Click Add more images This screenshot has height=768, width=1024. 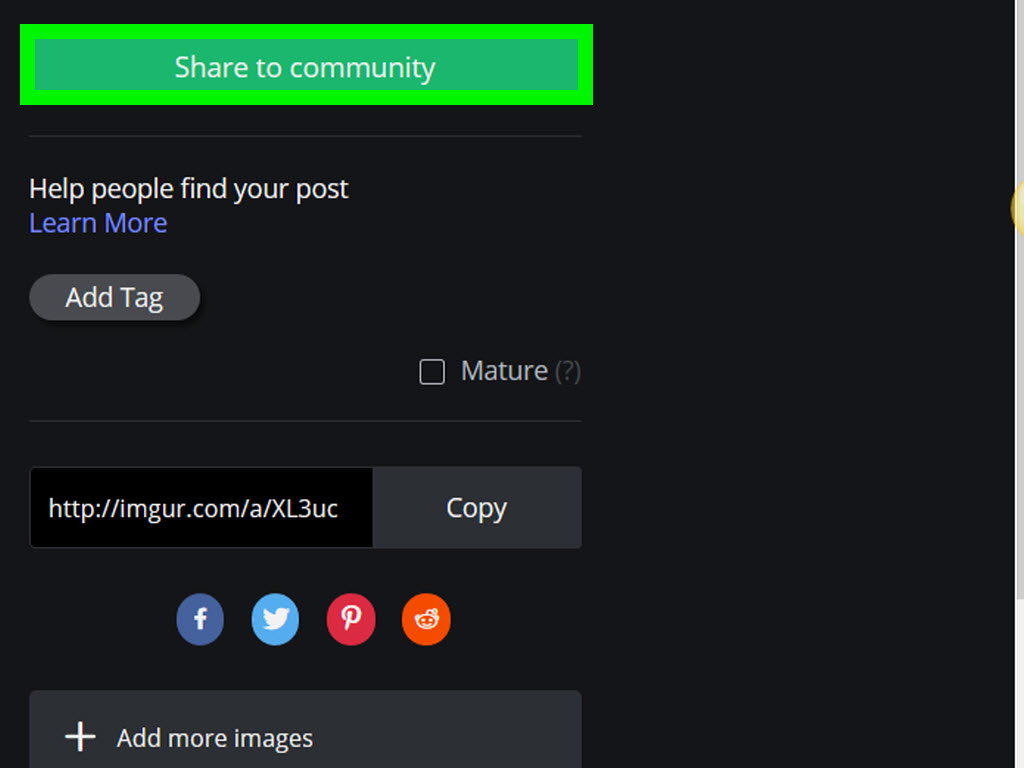[214, 737]
